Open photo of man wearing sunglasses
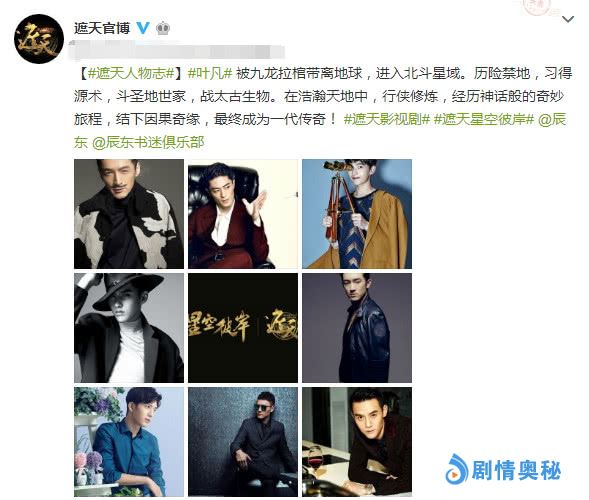 click(x=243, y=442)
